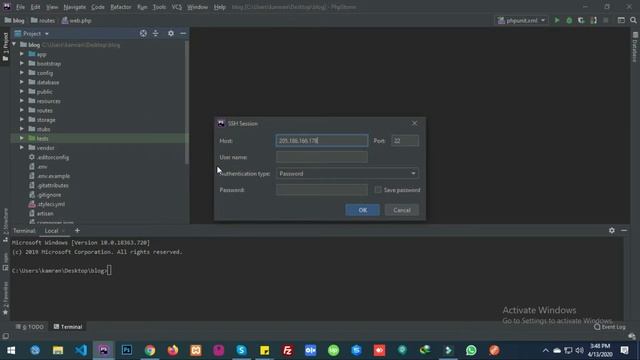Enable Save password checkbox
Screen dimensions: 640x360
(x=378, y=190)
